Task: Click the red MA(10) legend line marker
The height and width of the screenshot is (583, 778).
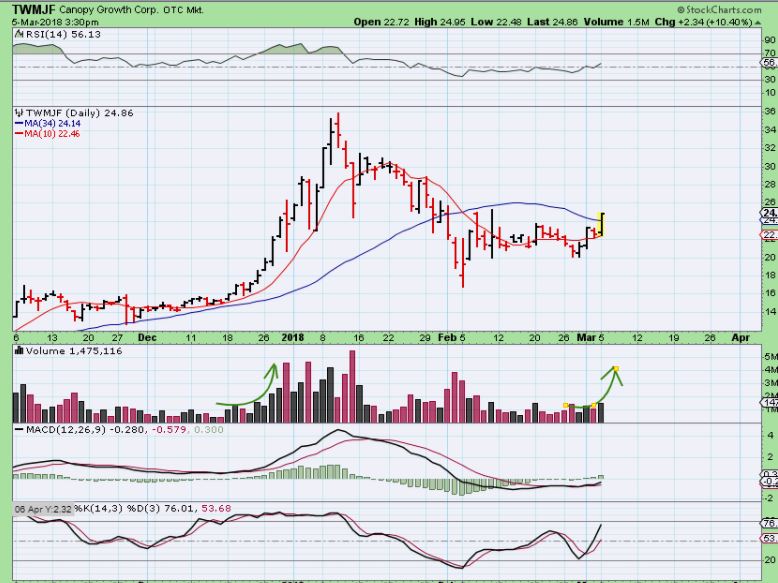Action: coord(19,134)
